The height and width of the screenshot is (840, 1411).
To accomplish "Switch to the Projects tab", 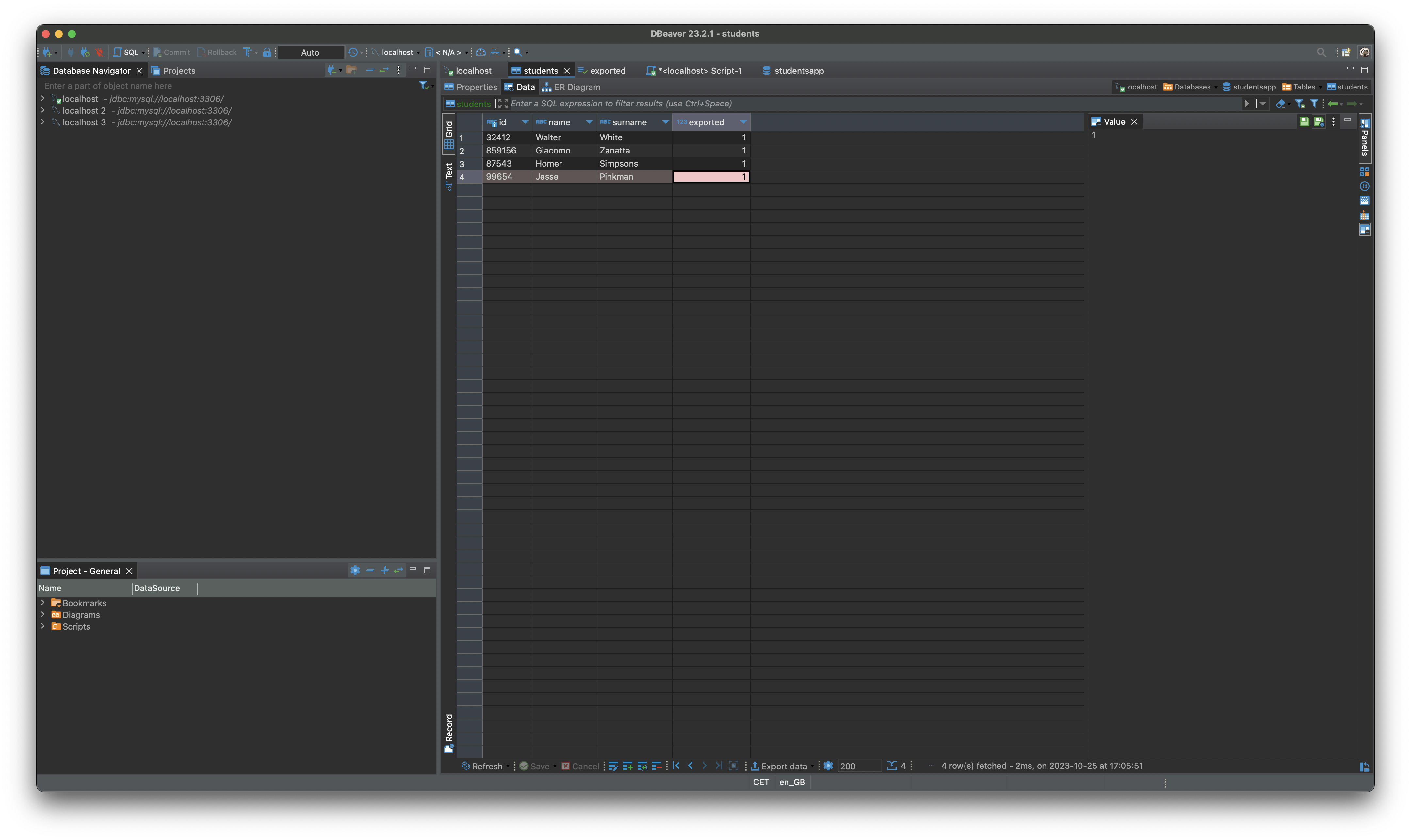I will click(x=173, y=71).
